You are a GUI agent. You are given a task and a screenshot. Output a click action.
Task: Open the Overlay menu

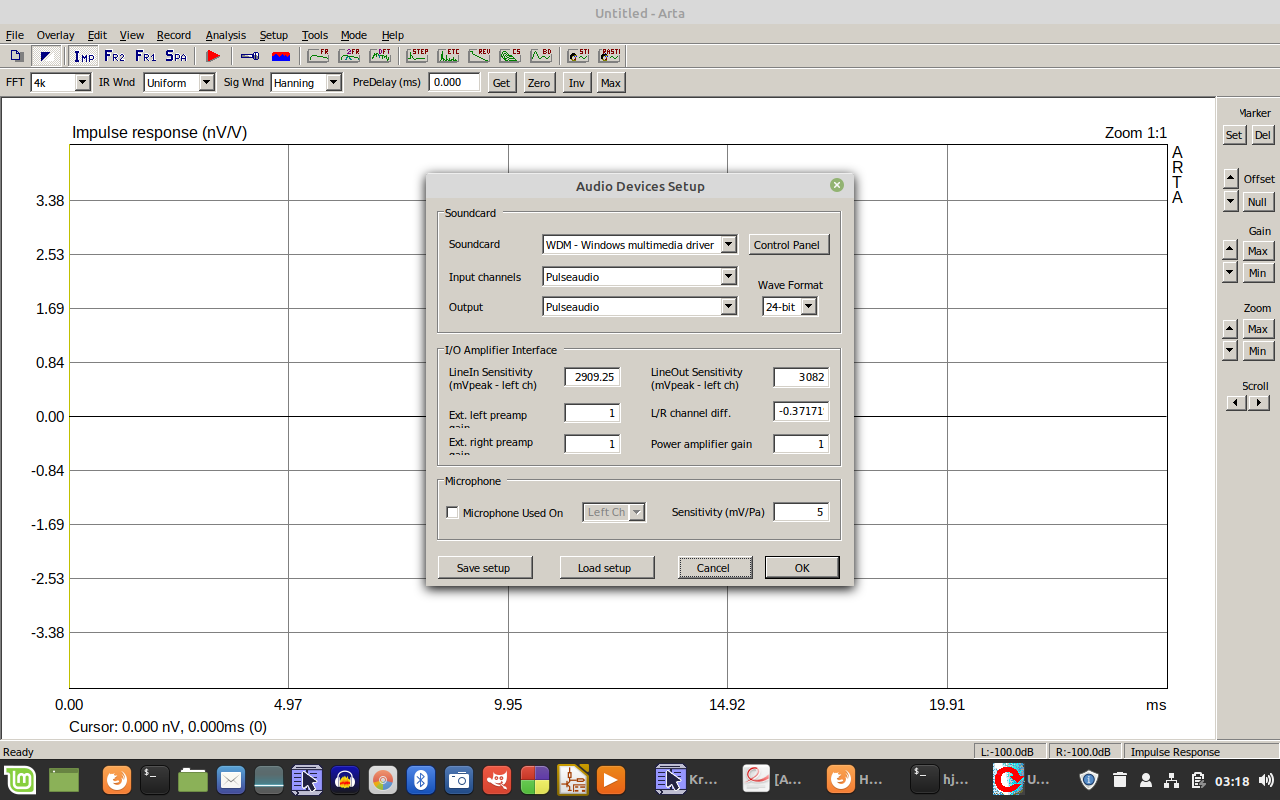pos(55,35)
